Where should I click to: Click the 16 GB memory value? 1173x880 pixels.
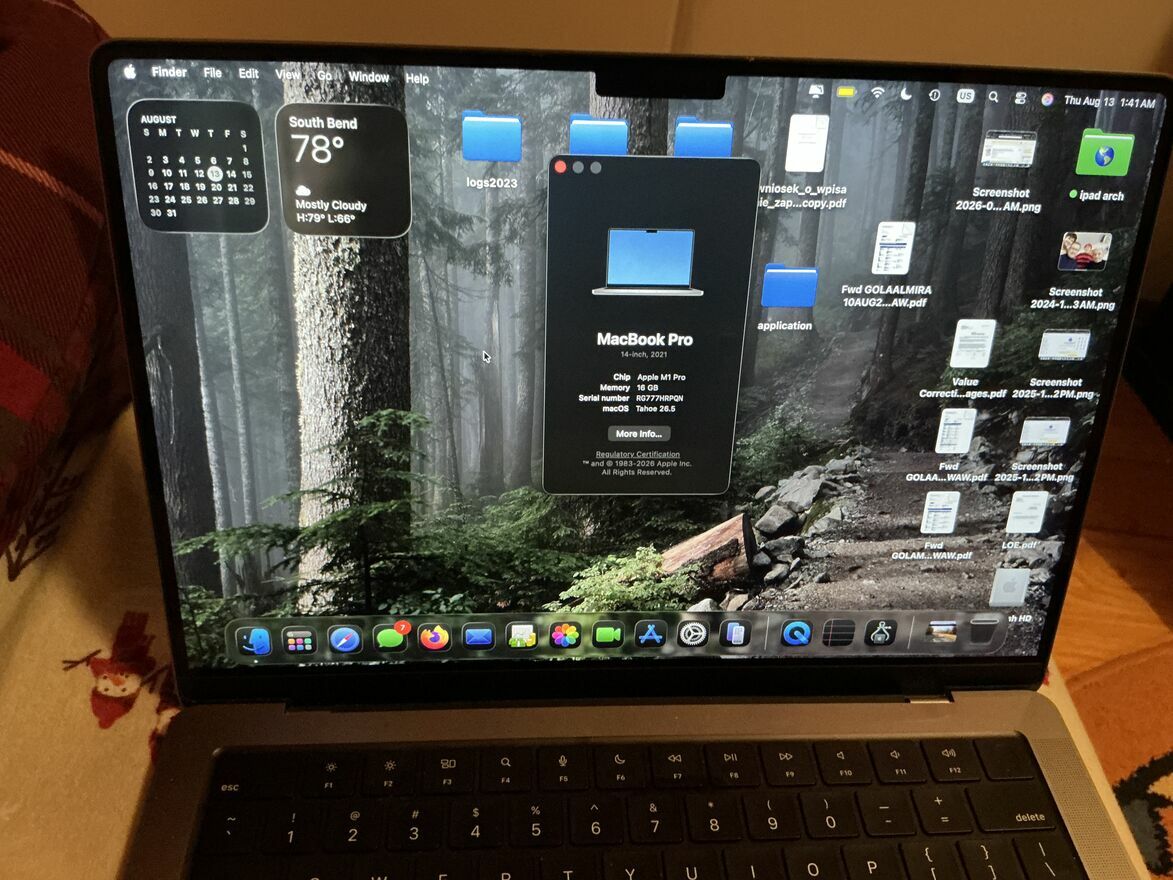point(647,388)
